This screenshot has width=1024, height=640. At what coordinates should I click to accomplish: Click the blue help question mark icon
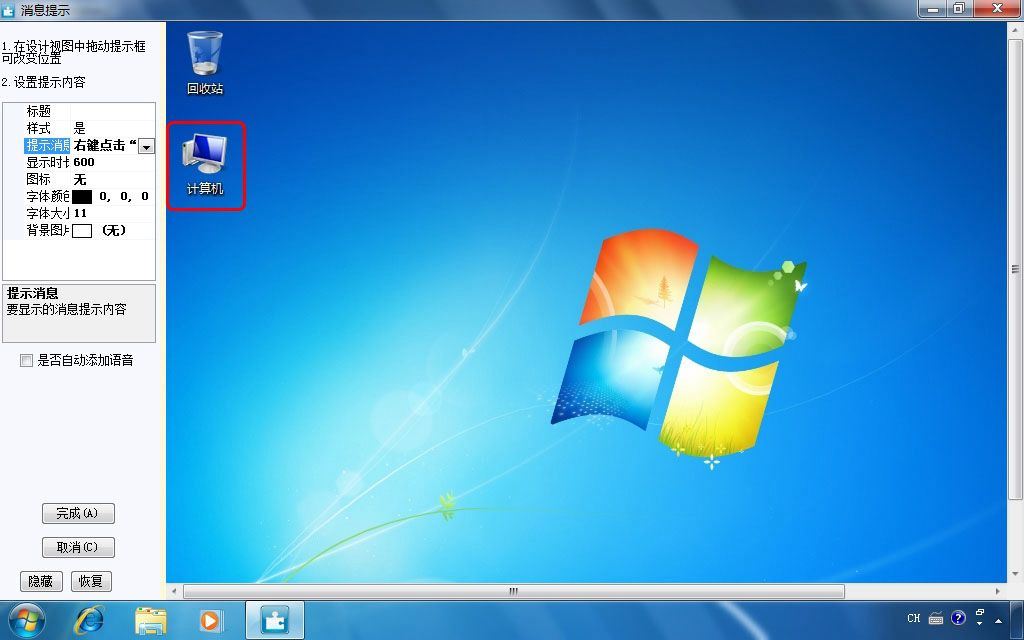pos(958,617)
